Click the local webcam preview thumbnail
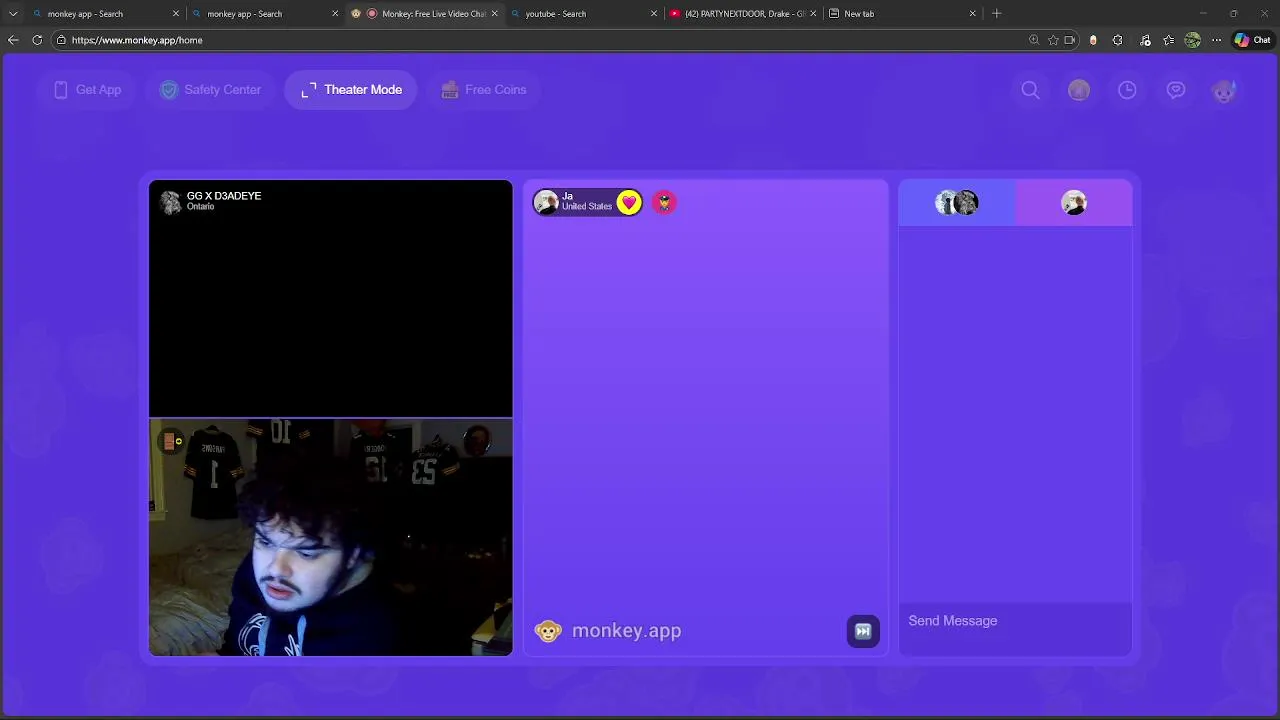 pos(330,538)
